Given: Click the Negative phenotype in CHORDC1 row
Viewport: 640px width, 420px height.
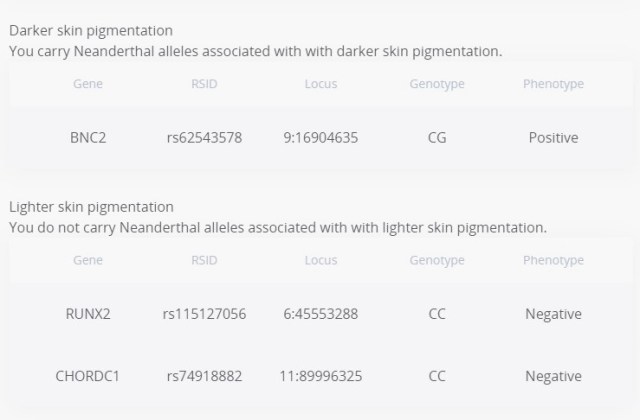Looking at the screenshot, I should (553, 376).
